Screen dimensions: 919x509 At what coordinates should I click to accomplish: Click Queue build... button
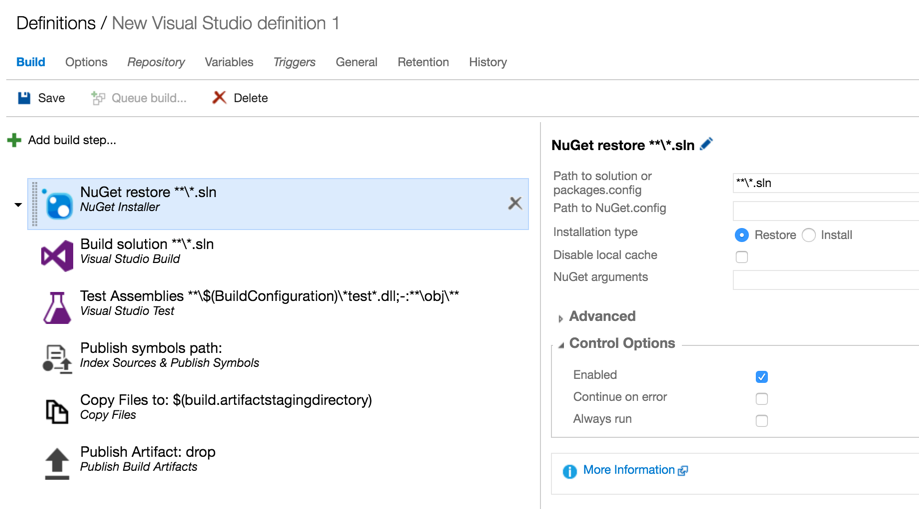pyautogui.click(x=139, y=98)
